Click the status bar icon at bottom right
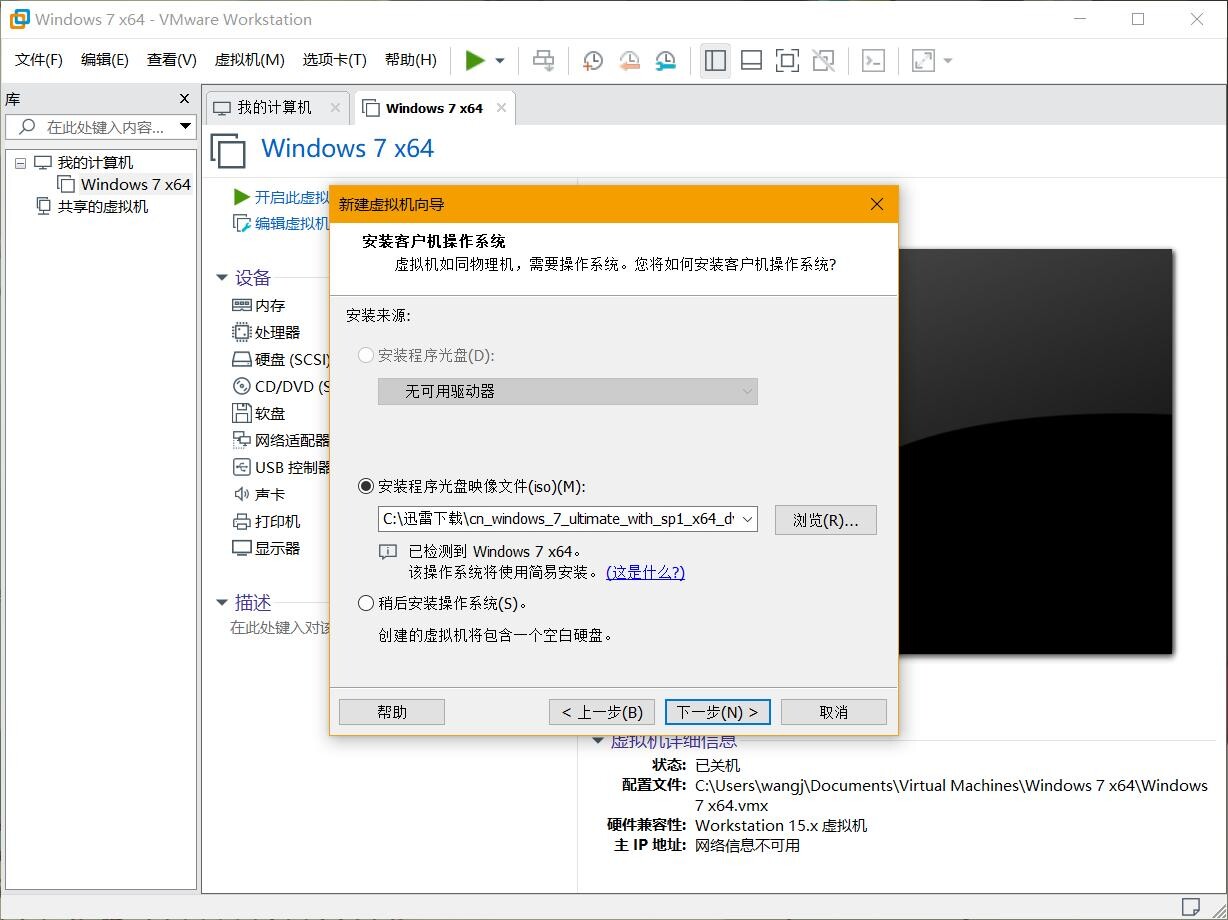This screenshot has width=1228, height=920. coord(1190,906)
